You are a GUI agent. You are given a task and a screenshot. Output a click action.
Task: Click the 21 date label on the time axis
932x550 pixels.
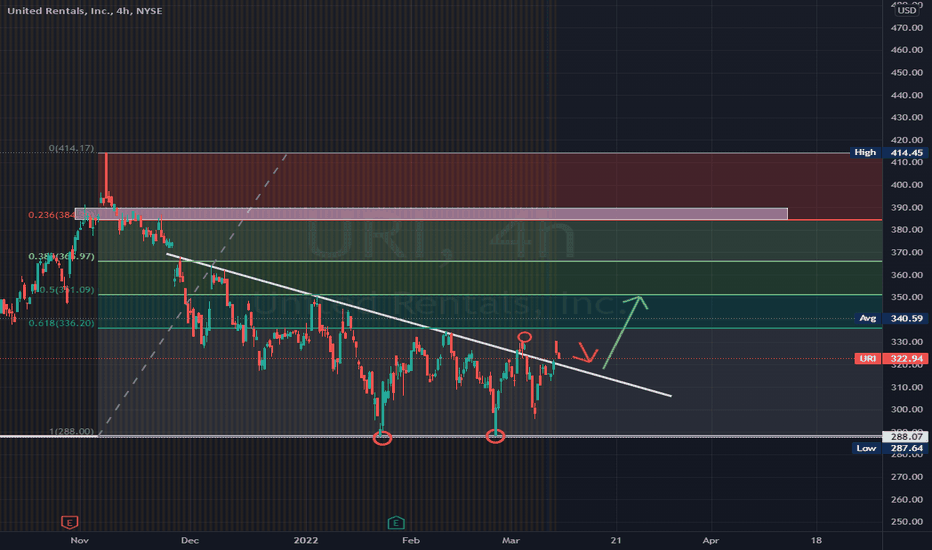(x=616, y=540)
